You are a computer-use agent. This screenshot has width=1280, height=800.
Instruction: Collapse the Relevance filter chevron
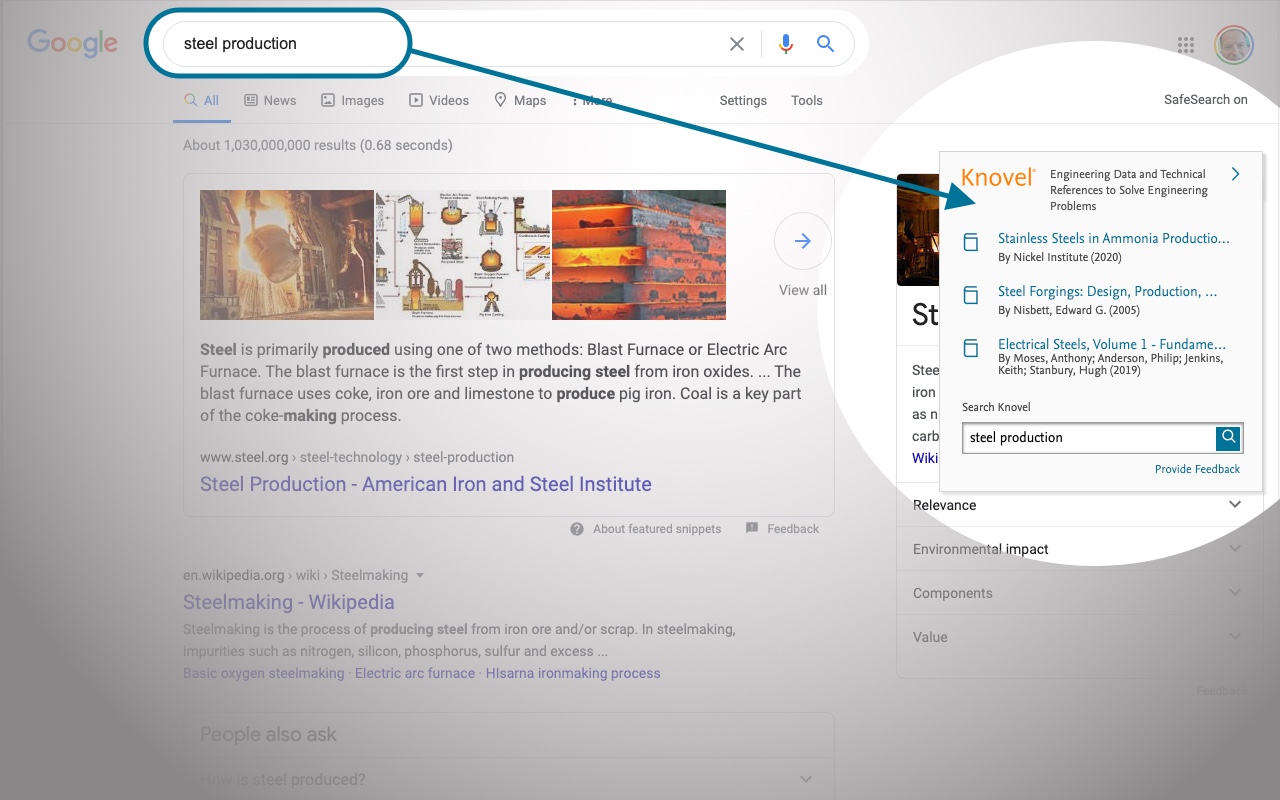tap(1234, 505)
